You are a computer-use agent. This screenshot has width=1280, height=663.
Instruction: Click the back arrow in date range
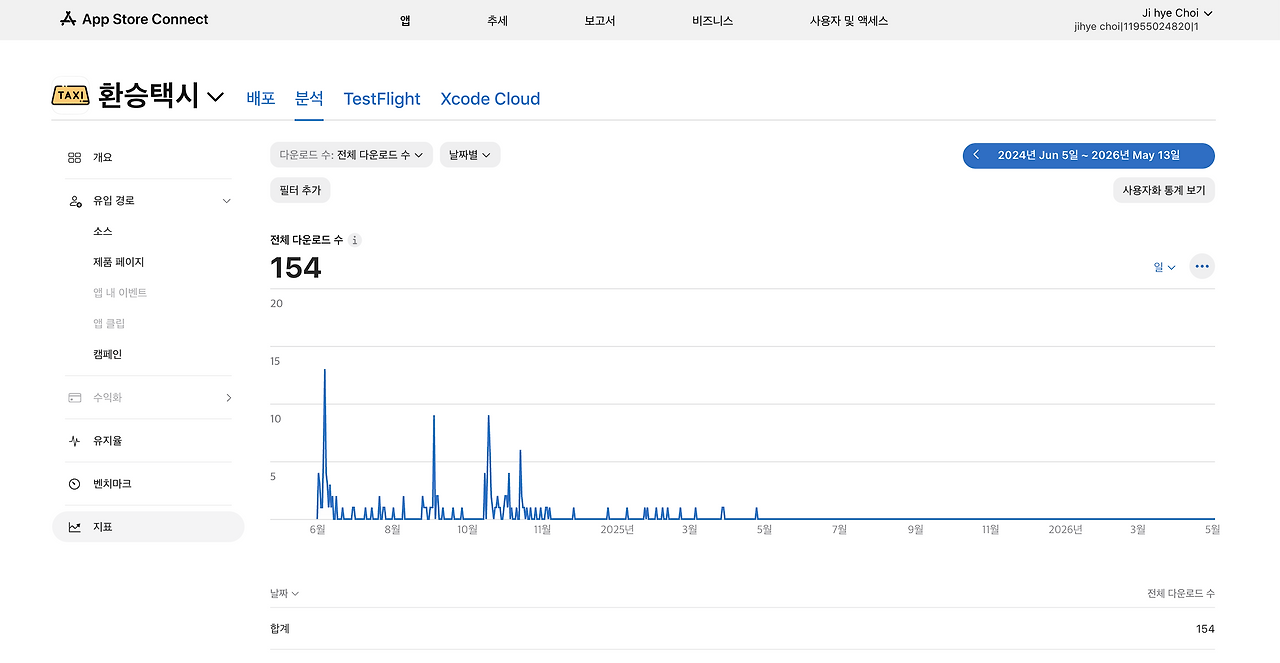pyautogui.click(x=976, y=155)
